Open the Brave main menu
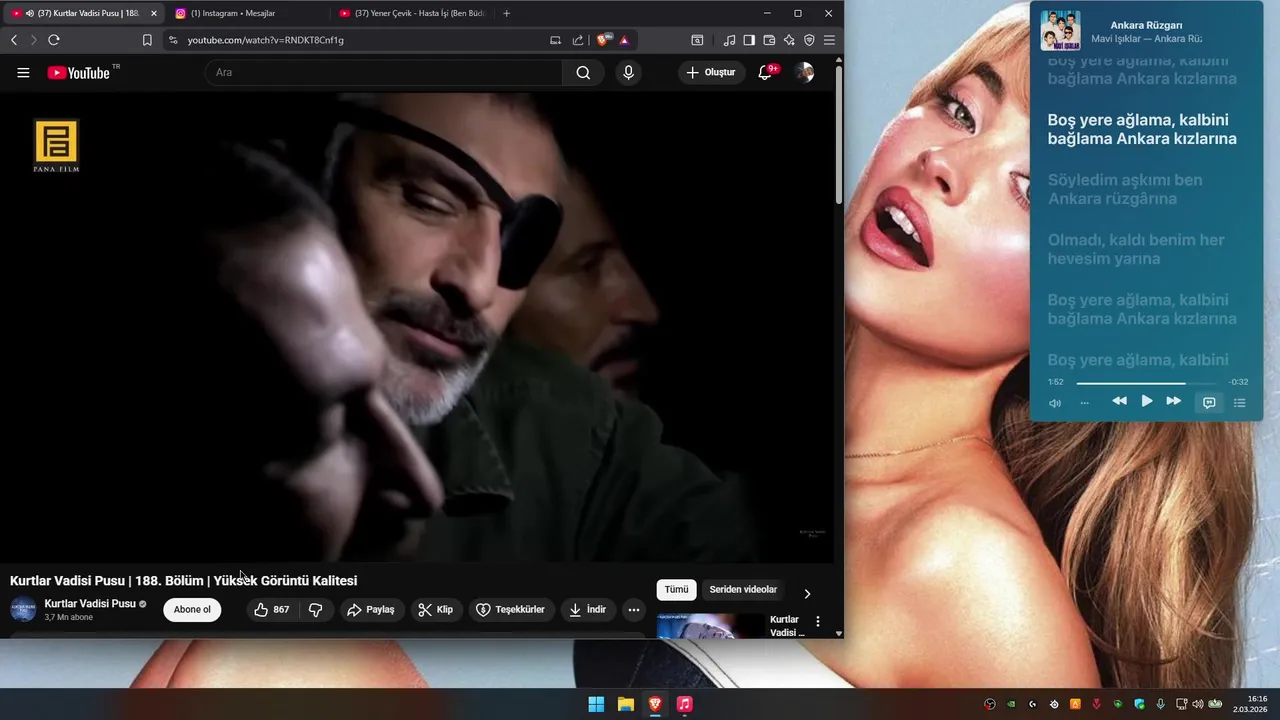The image size is (1280, 720). point(829,40)
